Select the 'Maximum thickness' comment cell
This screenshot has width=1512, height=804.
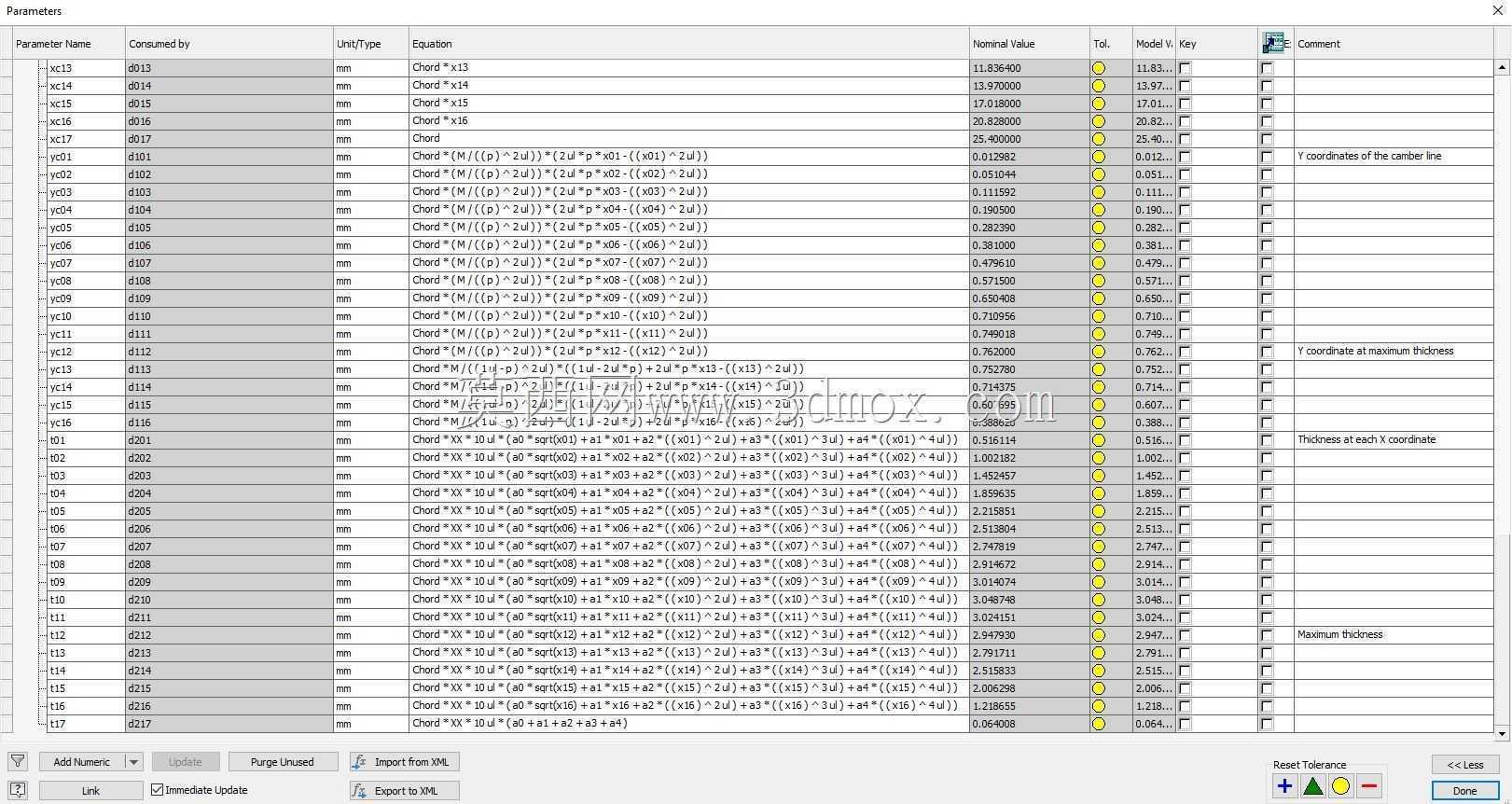coord(1394,635)
